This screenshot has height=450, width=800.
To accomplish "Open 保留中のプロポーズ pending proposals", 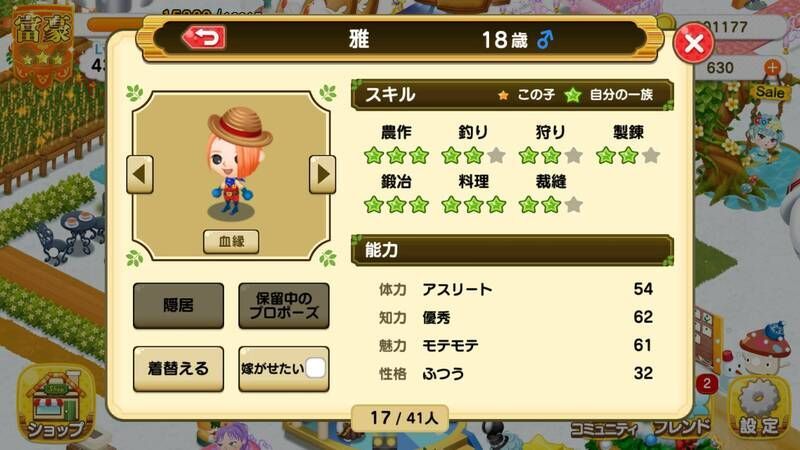I will pos(284,306).
